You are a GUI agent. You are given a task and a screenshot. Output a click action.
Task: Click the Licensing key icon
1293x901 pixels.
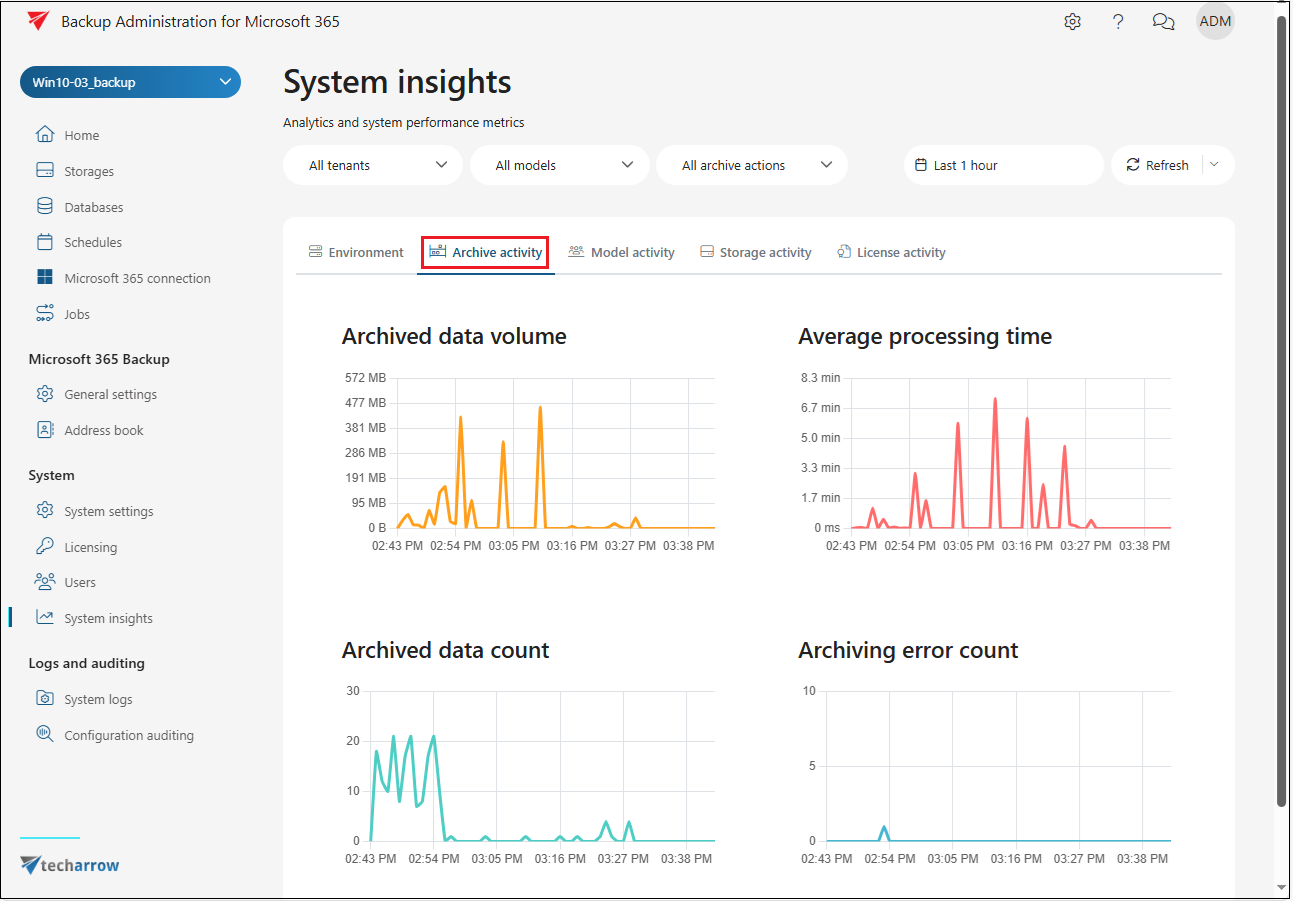pyautogui.click(x=45, y=547)
